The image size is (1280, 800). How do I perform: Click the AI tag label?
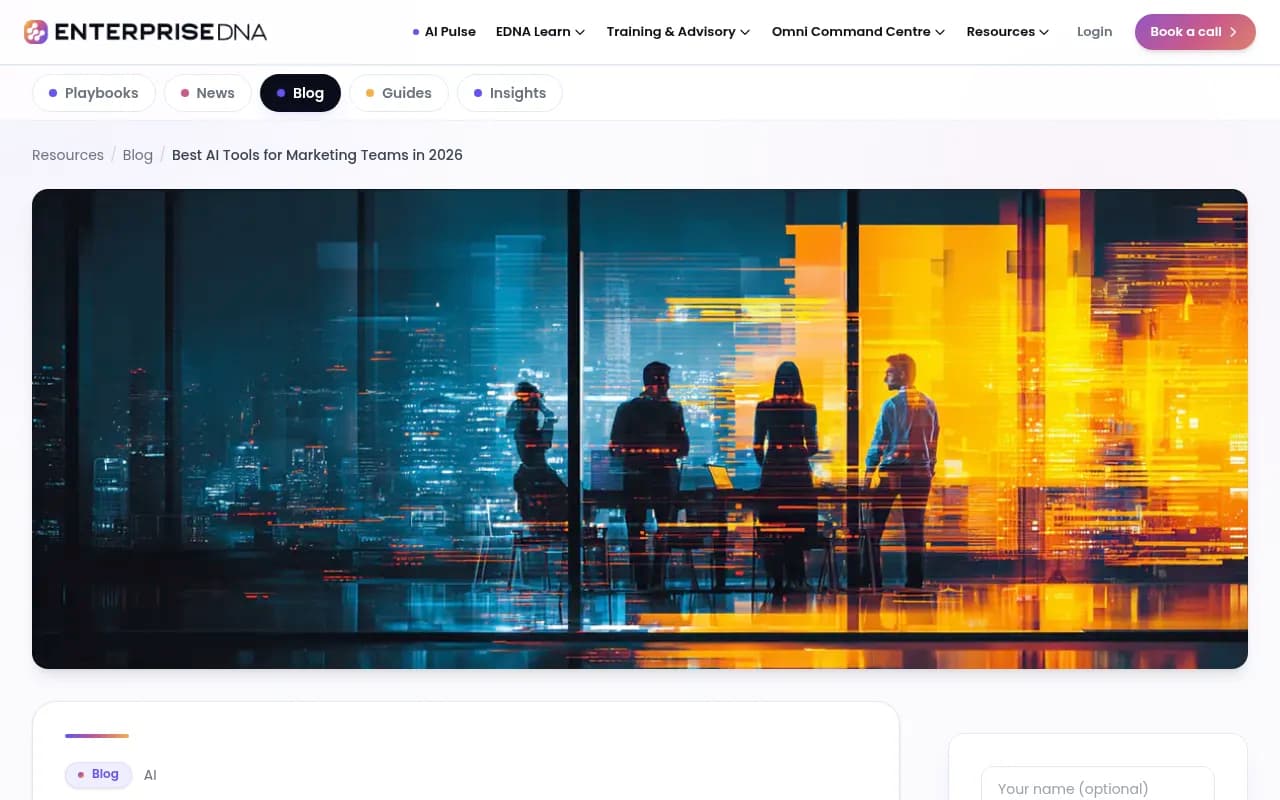click(150, 775)
